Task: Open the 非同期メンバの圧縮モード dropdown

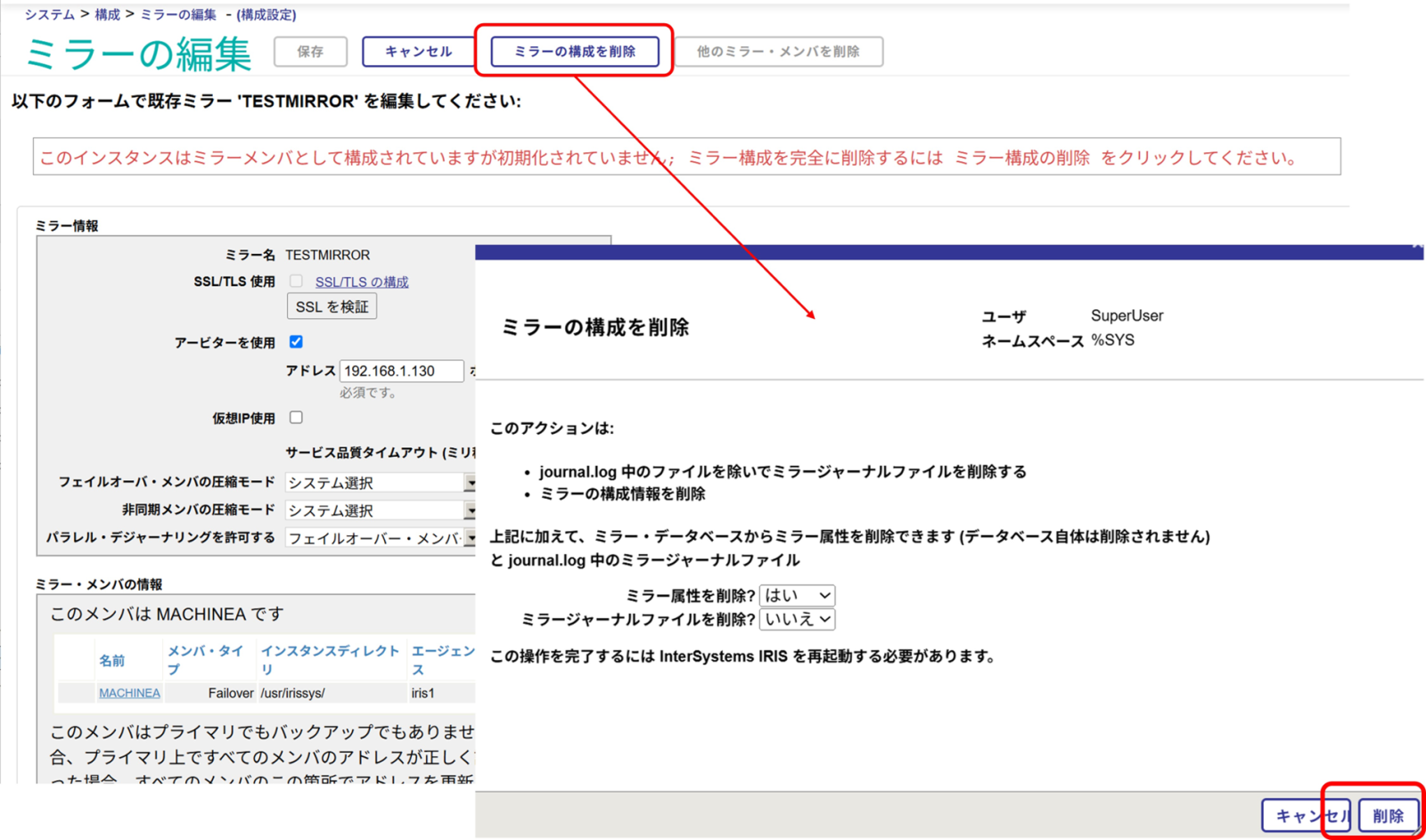Action: [381, 510]
